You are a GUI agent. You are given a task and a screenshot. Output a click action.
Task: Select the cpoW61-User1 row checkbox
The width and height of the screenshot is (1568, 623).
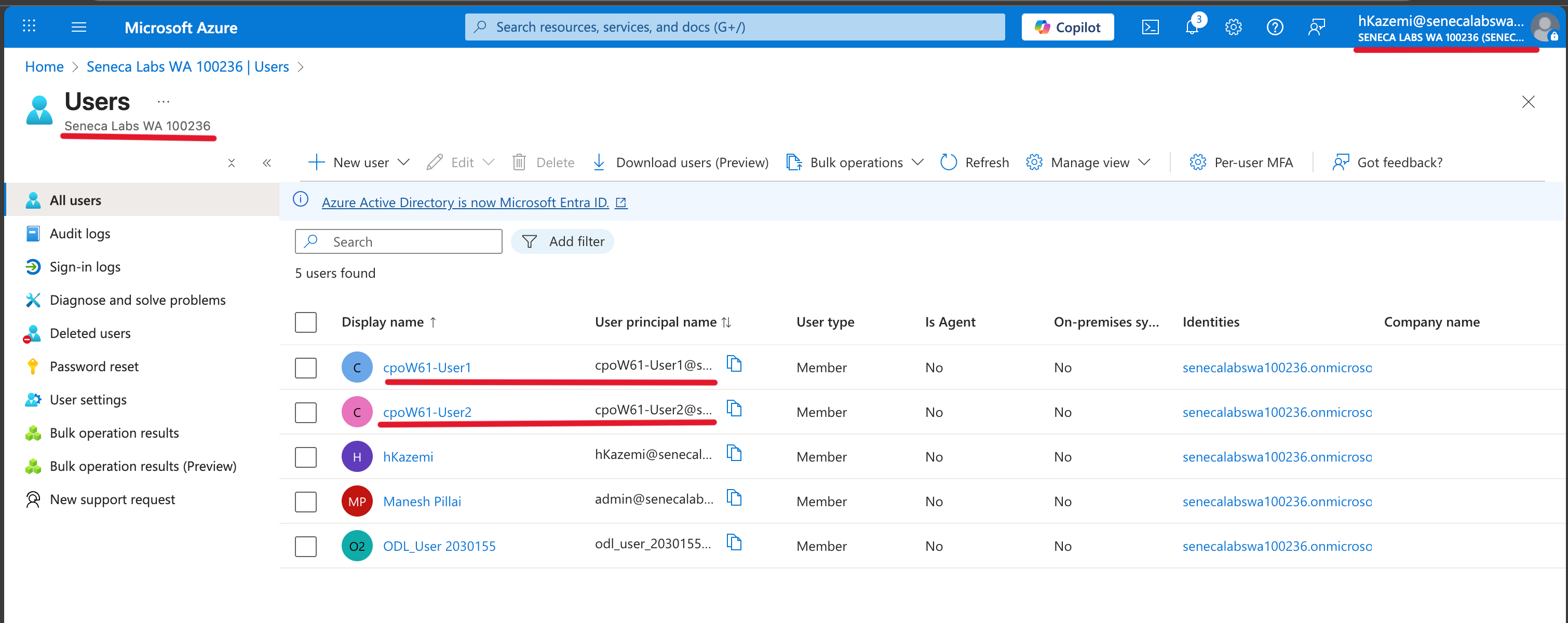coord(306,368)
